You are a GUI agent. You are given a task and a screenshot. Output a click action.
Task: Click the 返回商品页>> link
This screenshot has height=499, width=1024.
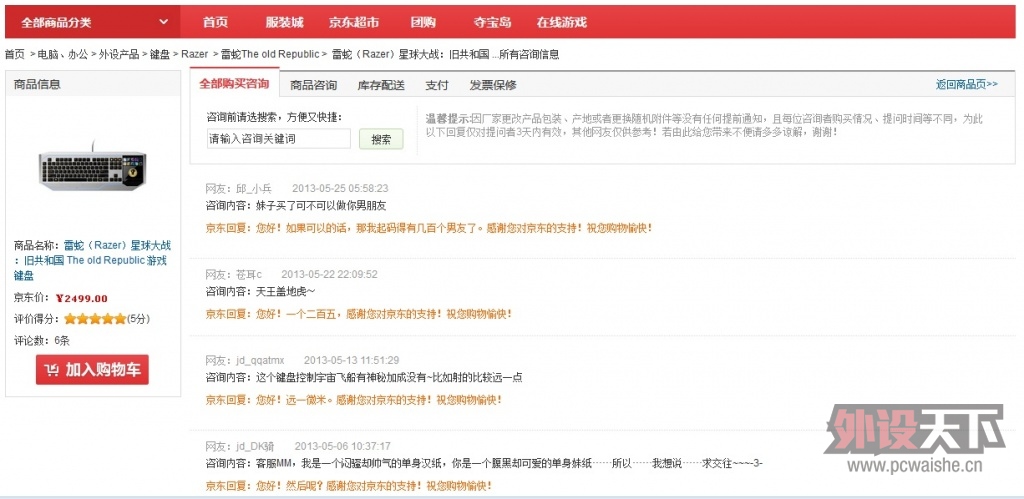click(967, 84)
